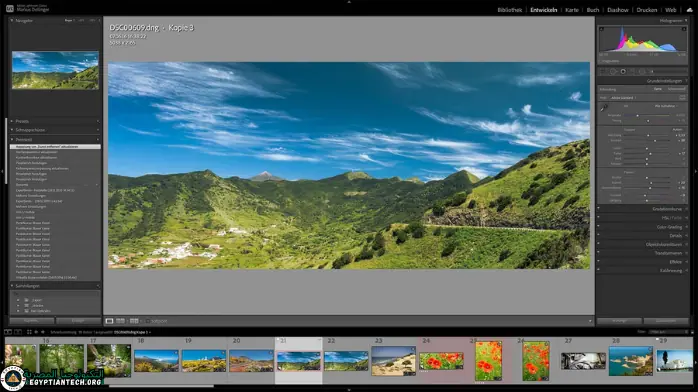Click the Lightroom logo in identity plate
Image resolution: width=698 pixels, height=392 pixels.
[9, 8]
